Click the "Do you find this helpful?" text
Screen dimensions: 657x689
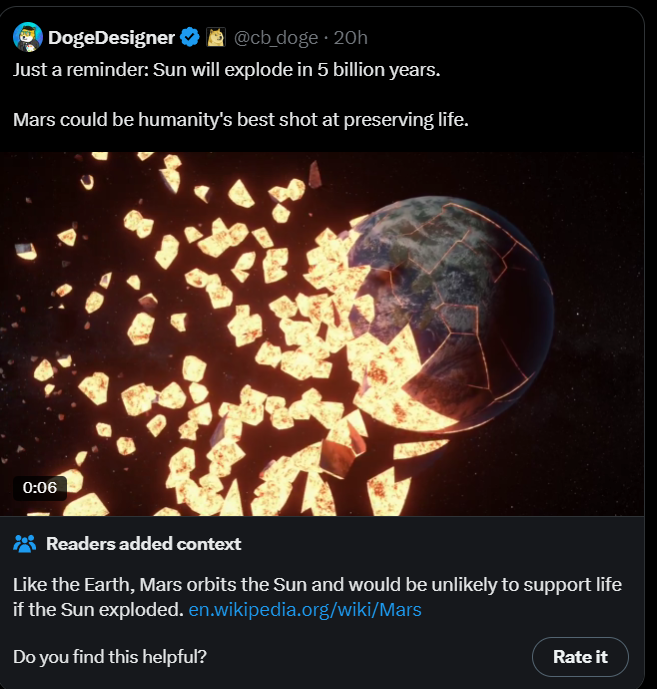[110, 657]
